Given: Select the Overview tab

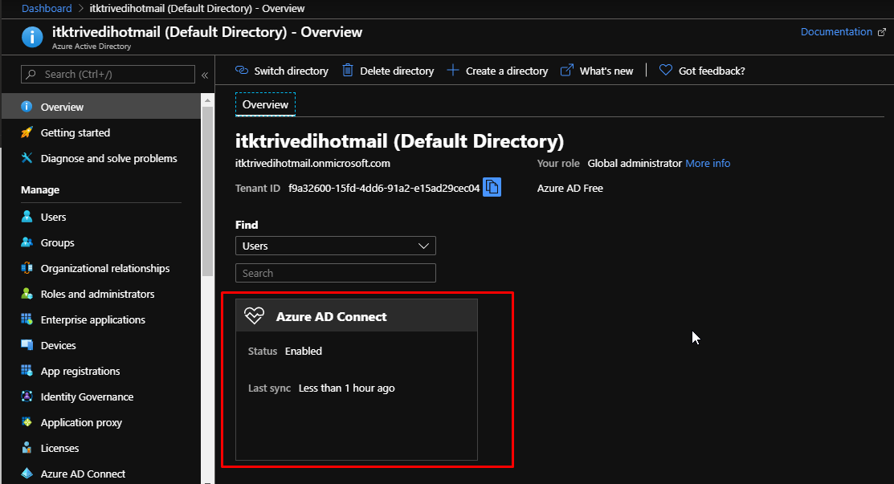Looking at the screenshot, I should 265,104.
